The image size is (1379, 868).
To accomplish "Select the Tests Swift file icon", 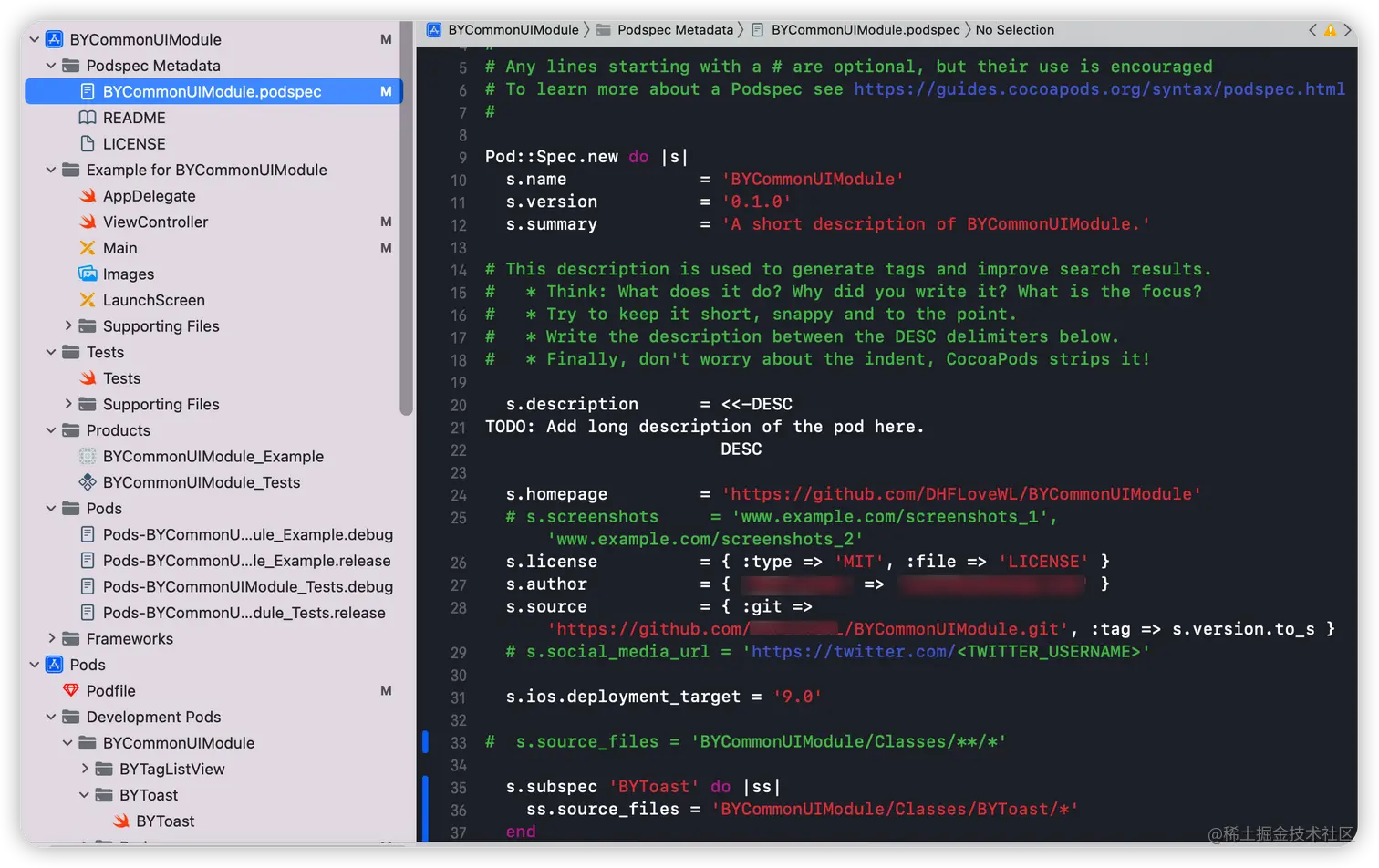I will tap(88, 377).
